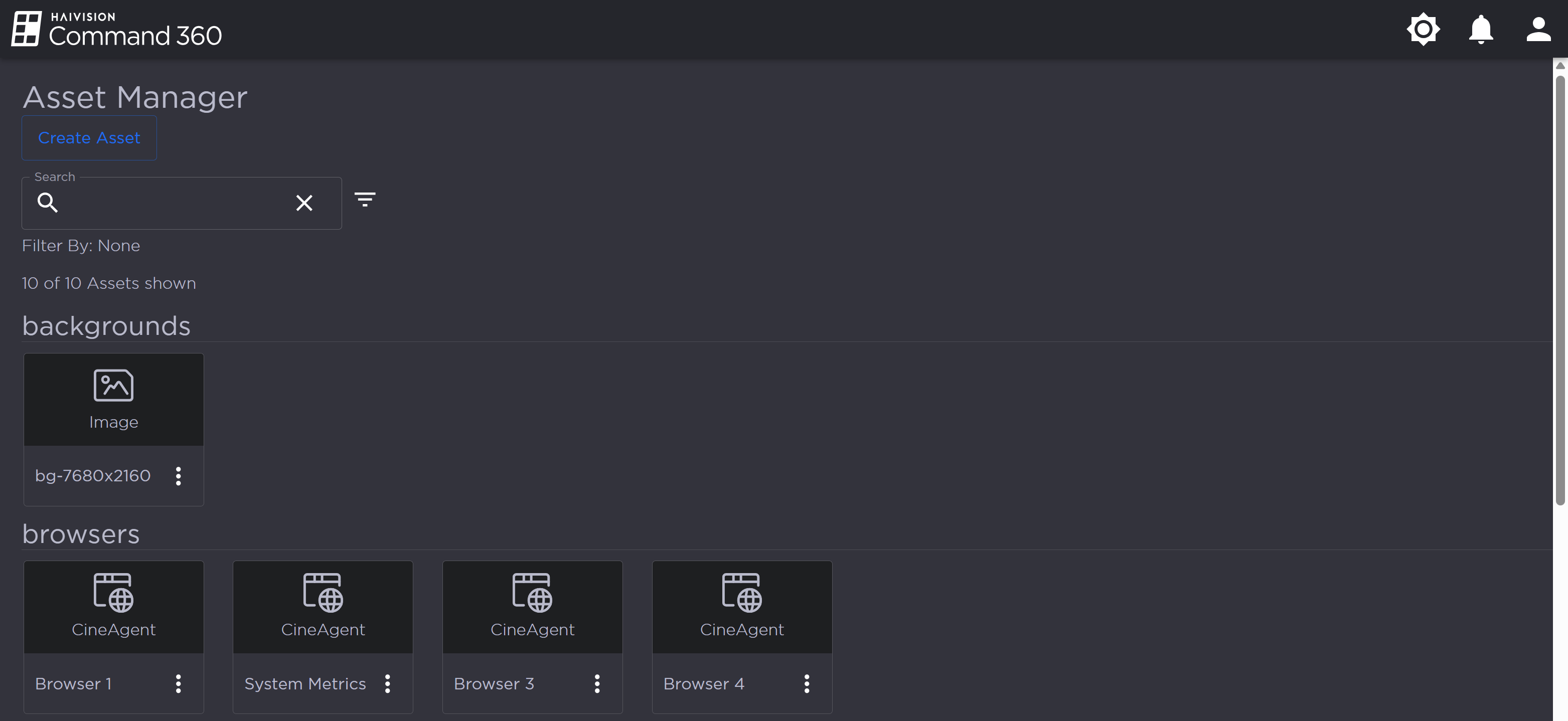Click the Create Asset button
Image resolution: width=1568 pixels, height=721 pixels.
(89, 138)
